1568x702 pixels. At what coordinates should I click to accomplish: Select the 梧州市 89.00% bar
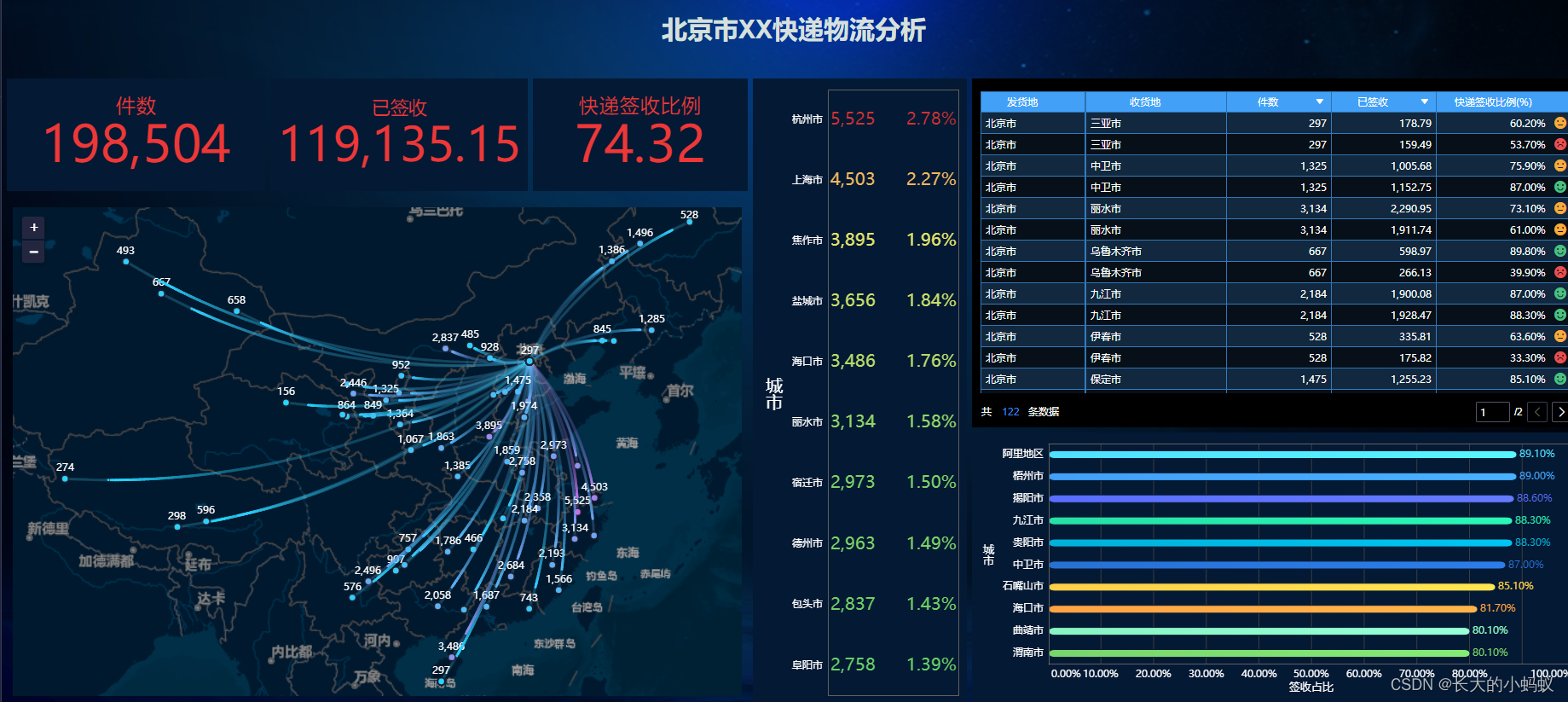click(x=1282, y=476)
